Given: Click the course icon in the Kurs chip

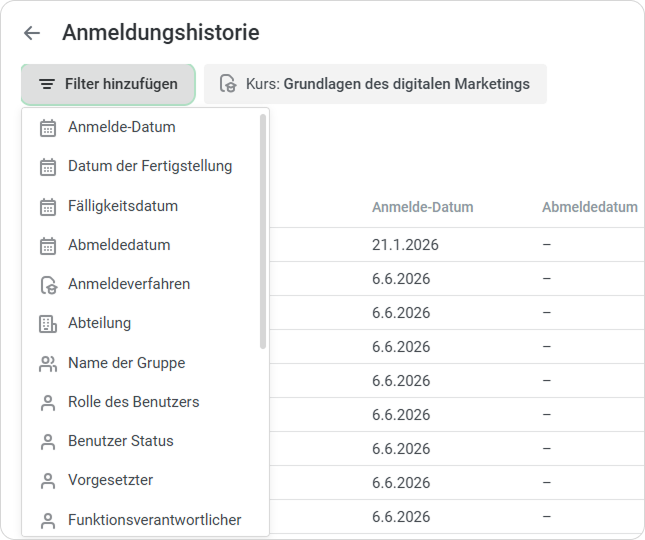Looking at the screenshot, I should click(x=228, y=84).
